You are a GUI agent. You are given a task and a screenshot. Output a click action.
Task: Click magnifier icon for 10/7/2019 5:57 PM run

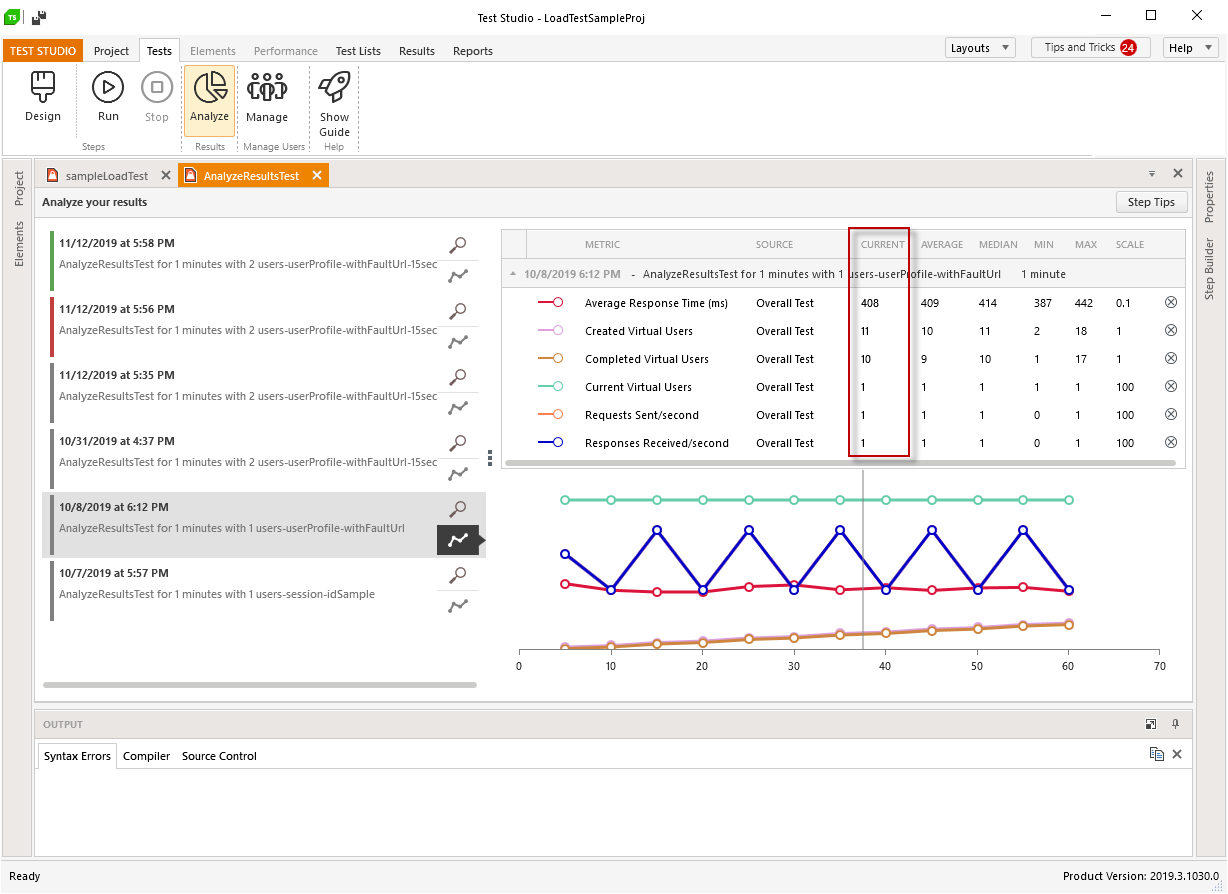(x=458, y=574)
